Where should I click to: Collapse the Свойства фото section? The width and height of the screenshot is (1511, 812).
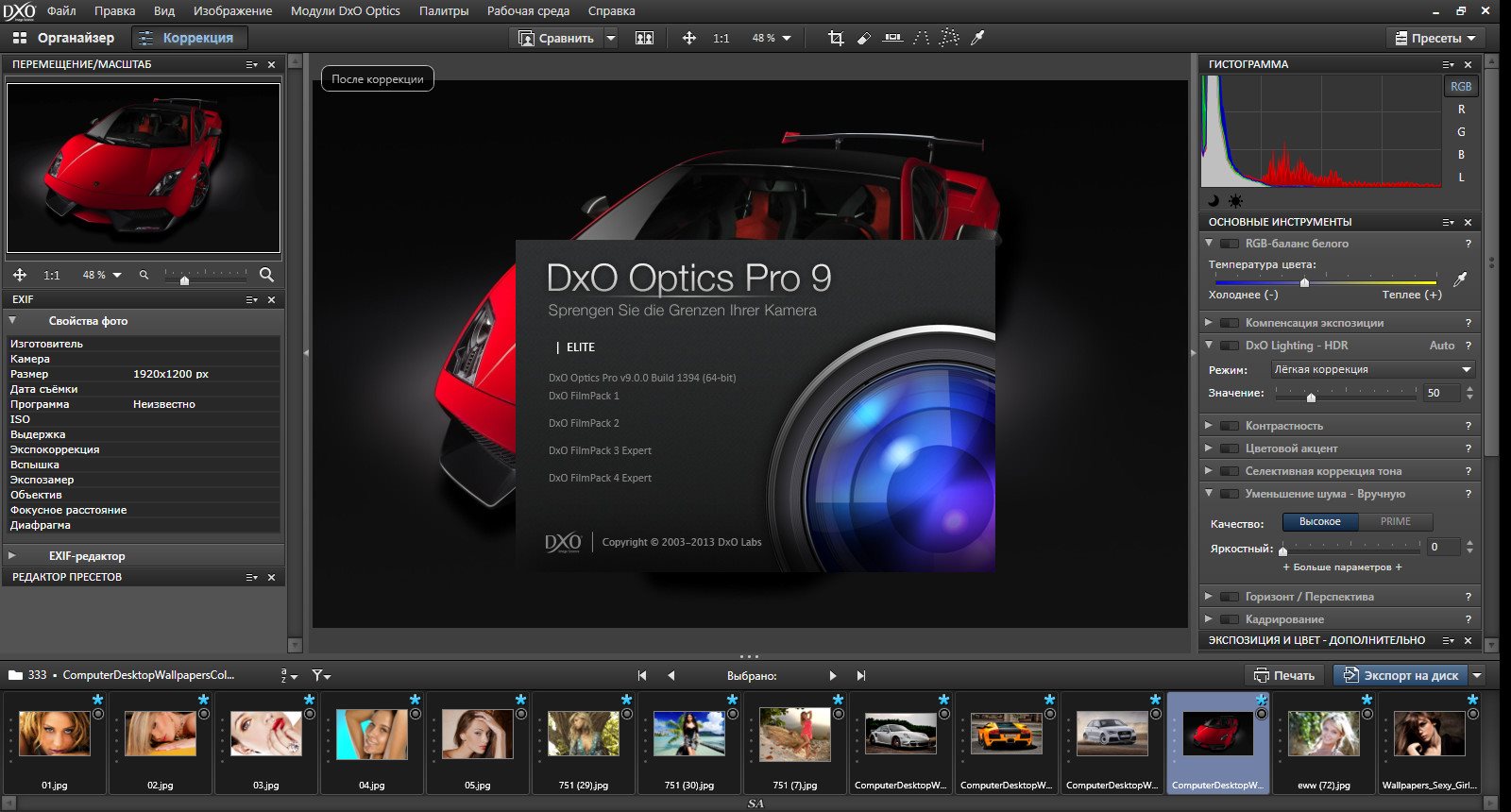point(12,320)
